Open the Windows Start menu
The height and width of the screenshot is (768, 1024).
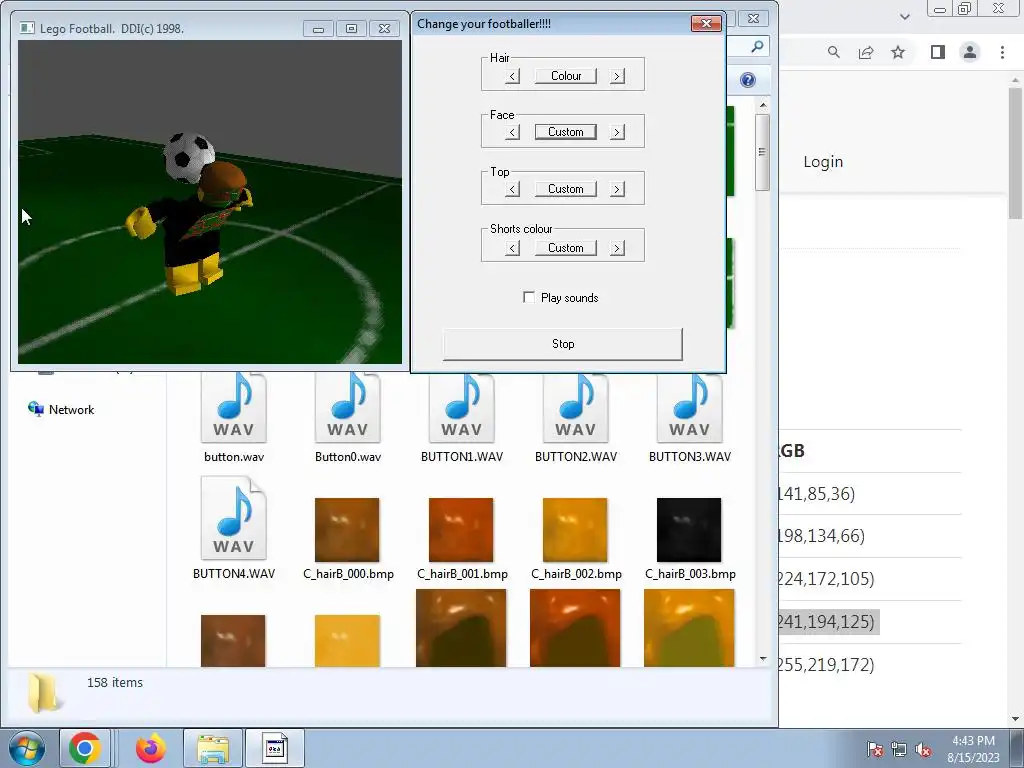[x=26, y=748]
